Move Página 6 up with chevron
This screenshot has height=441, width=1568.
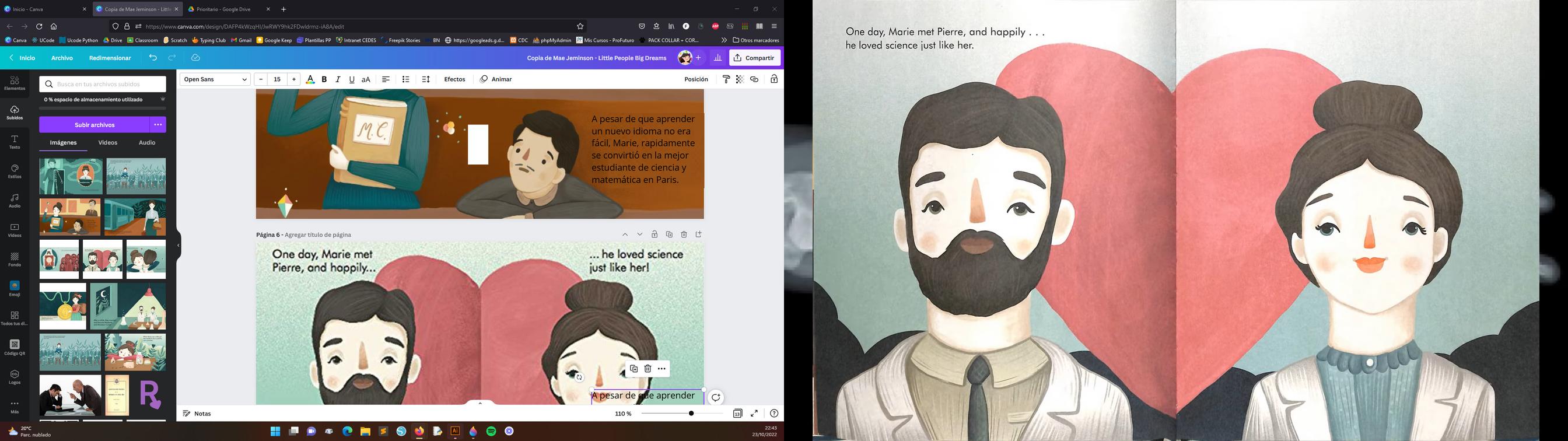[625, 235]
